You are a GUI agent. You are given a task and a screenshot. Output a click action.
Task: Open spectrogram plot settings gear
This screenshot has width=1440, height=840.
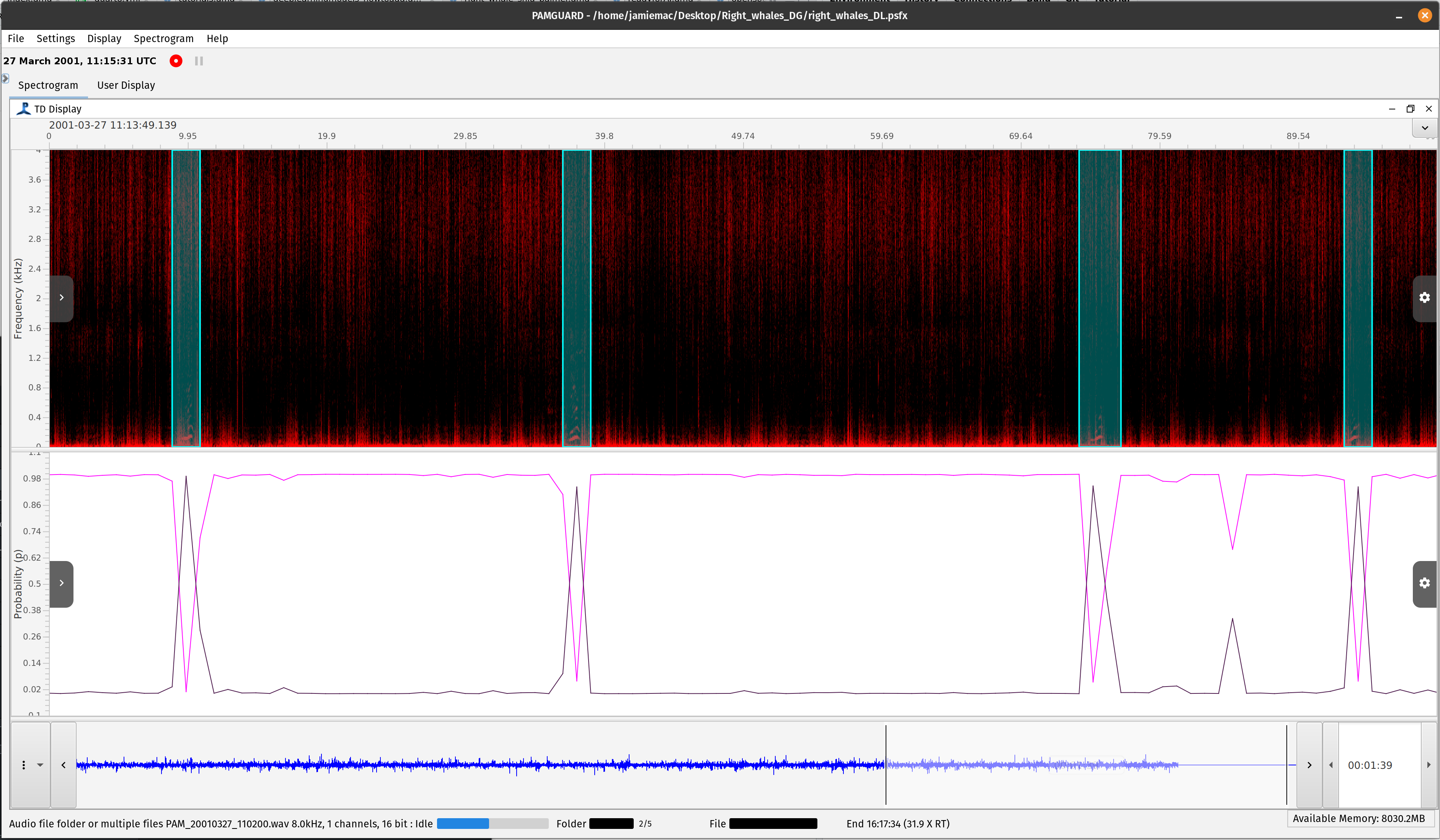(x=1425, y=298)
